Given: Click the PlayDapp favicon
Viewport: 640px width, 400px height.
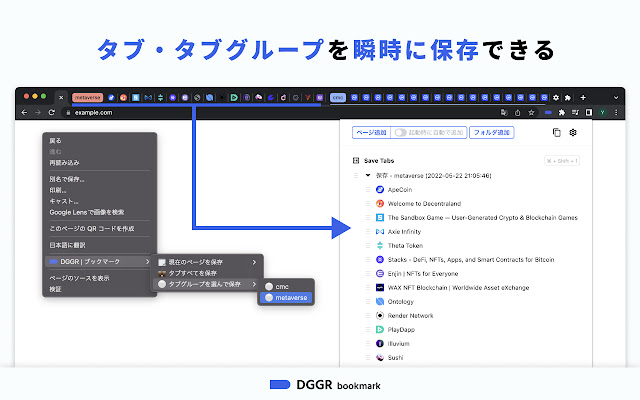Looking at the screenshot, I should [x=380, y=329].
